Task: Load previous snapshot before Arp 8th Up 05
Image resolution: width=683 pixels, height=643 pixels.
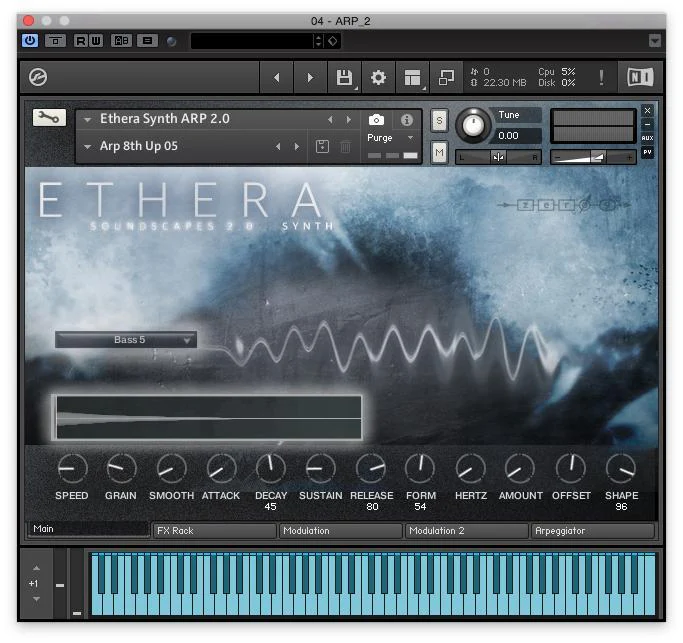Action: point(278,147)
